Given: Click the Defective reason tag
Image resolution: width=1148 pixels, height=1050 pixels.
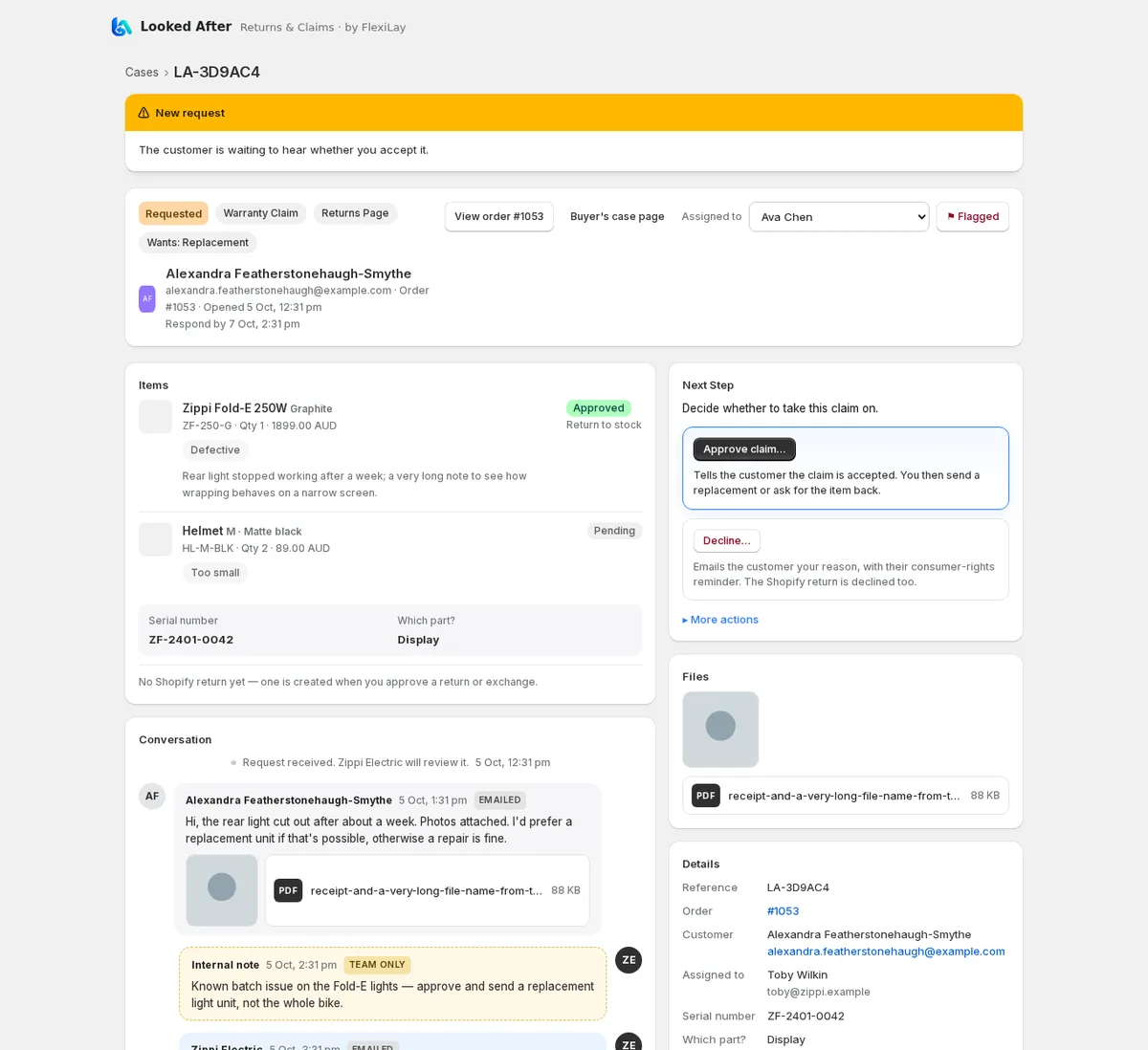Looking at the screenshot, I should [x=215, y=450].
